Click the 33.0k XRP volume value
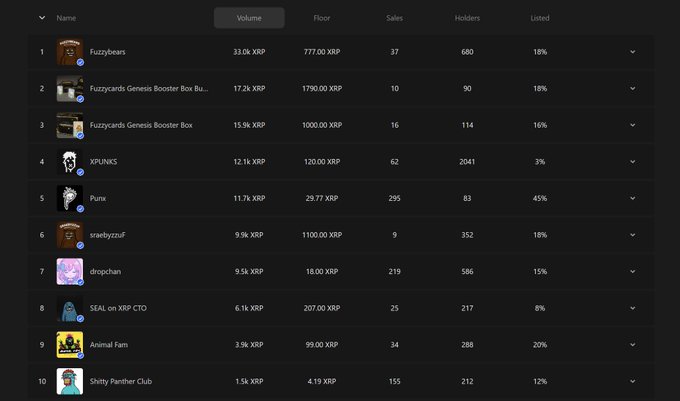 click(249, 52)
